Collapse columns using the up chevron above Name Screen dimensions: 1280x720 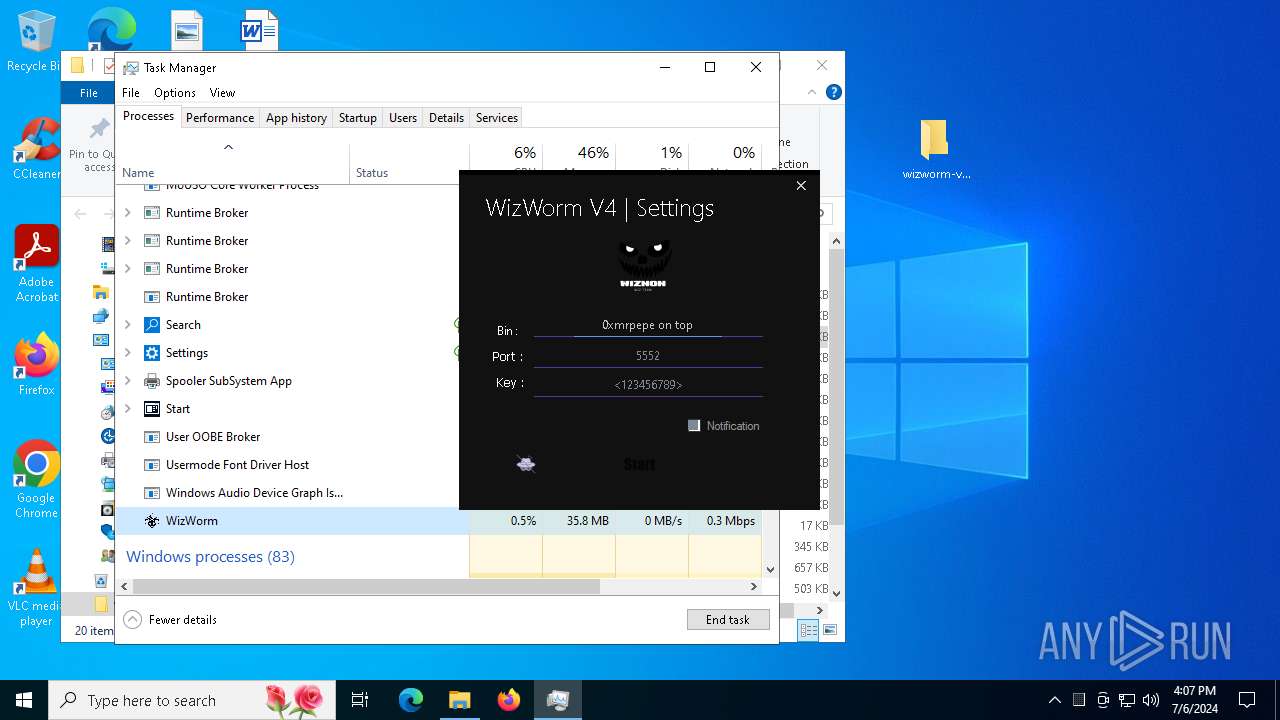tap(228, 147)
